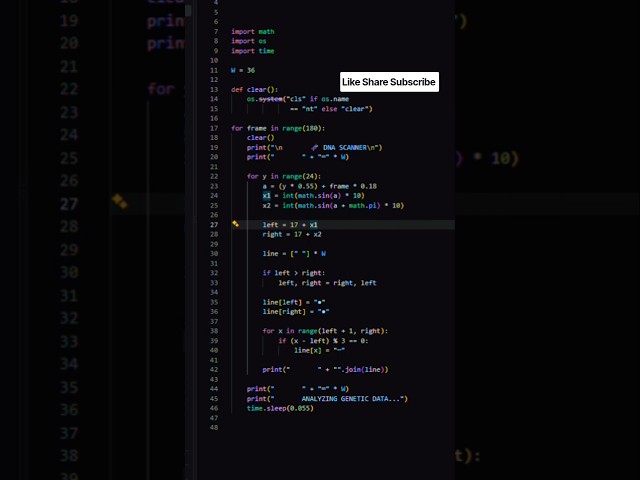640x480 pixels.
Task: Click the background editor's scrollbar thumb
Action: pos(188,10)
